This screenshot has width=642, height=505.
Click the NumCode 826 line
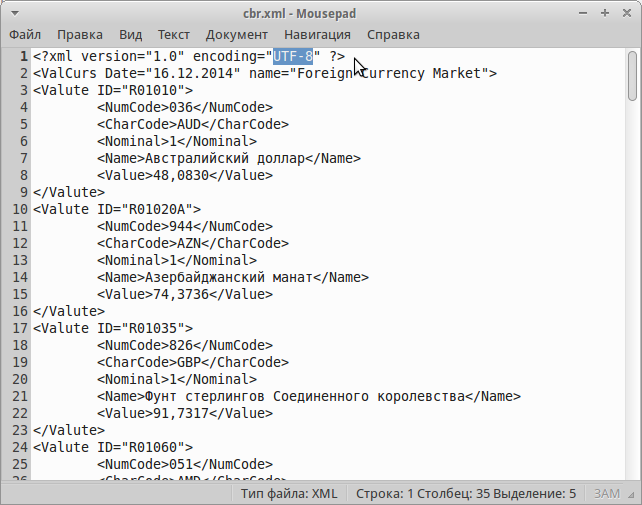(185, 345)
